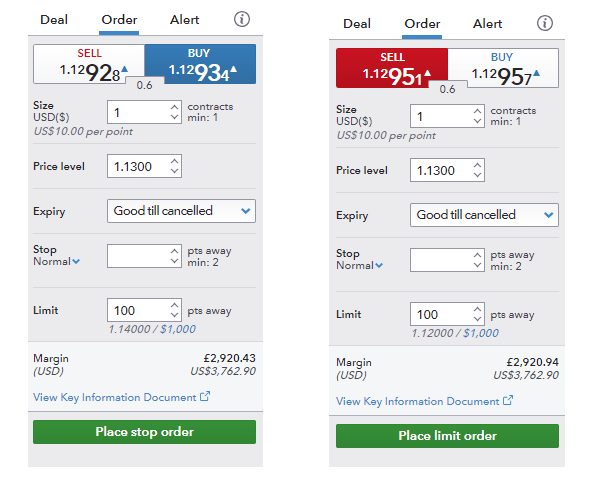Viewport: 589px width, 490px height.
Task: Open external link icon beside right Key Information Document
Action: click(508, 401)
